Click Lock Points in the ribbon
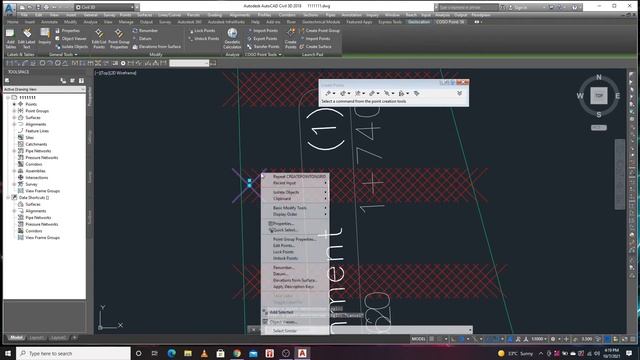Screen dimensions: 640x360 pyautogui.click(x=202, y=31)
